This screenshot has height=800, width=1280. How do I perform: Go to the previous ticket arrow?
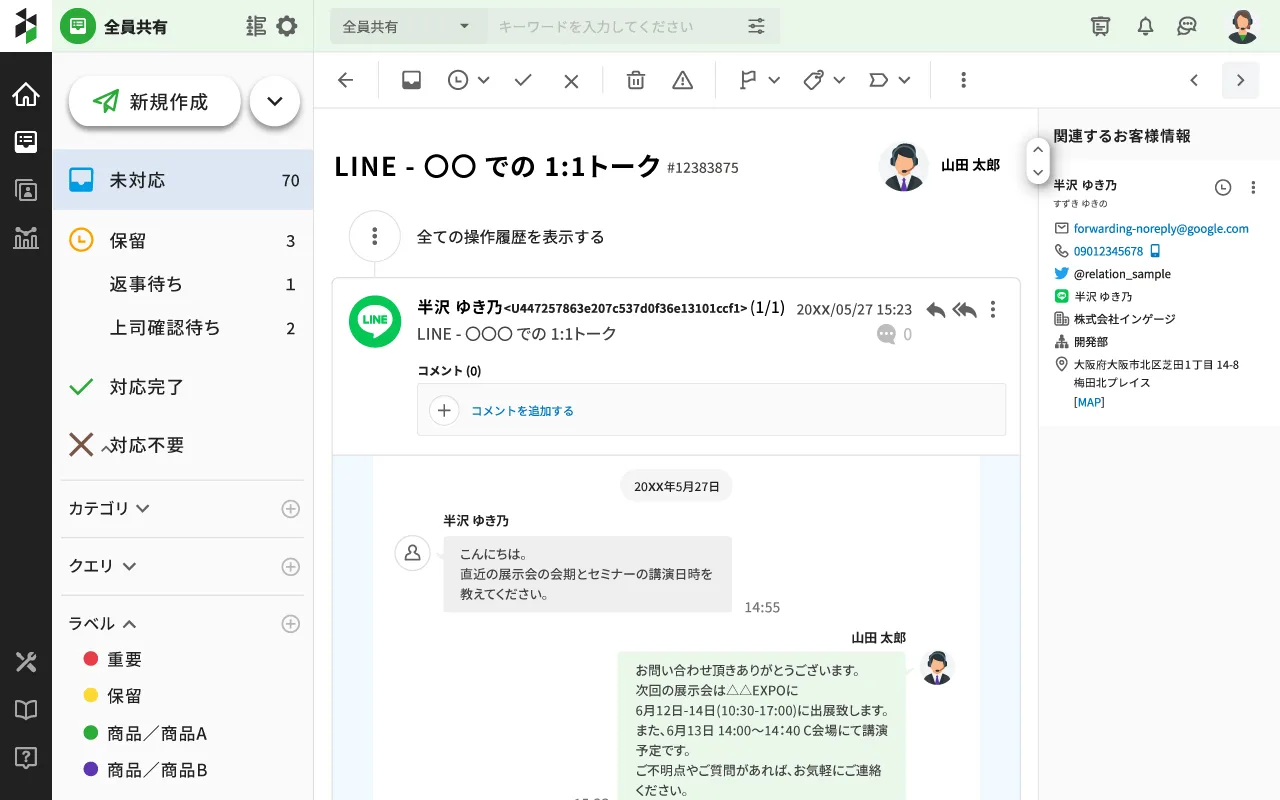click(1194, 80)
